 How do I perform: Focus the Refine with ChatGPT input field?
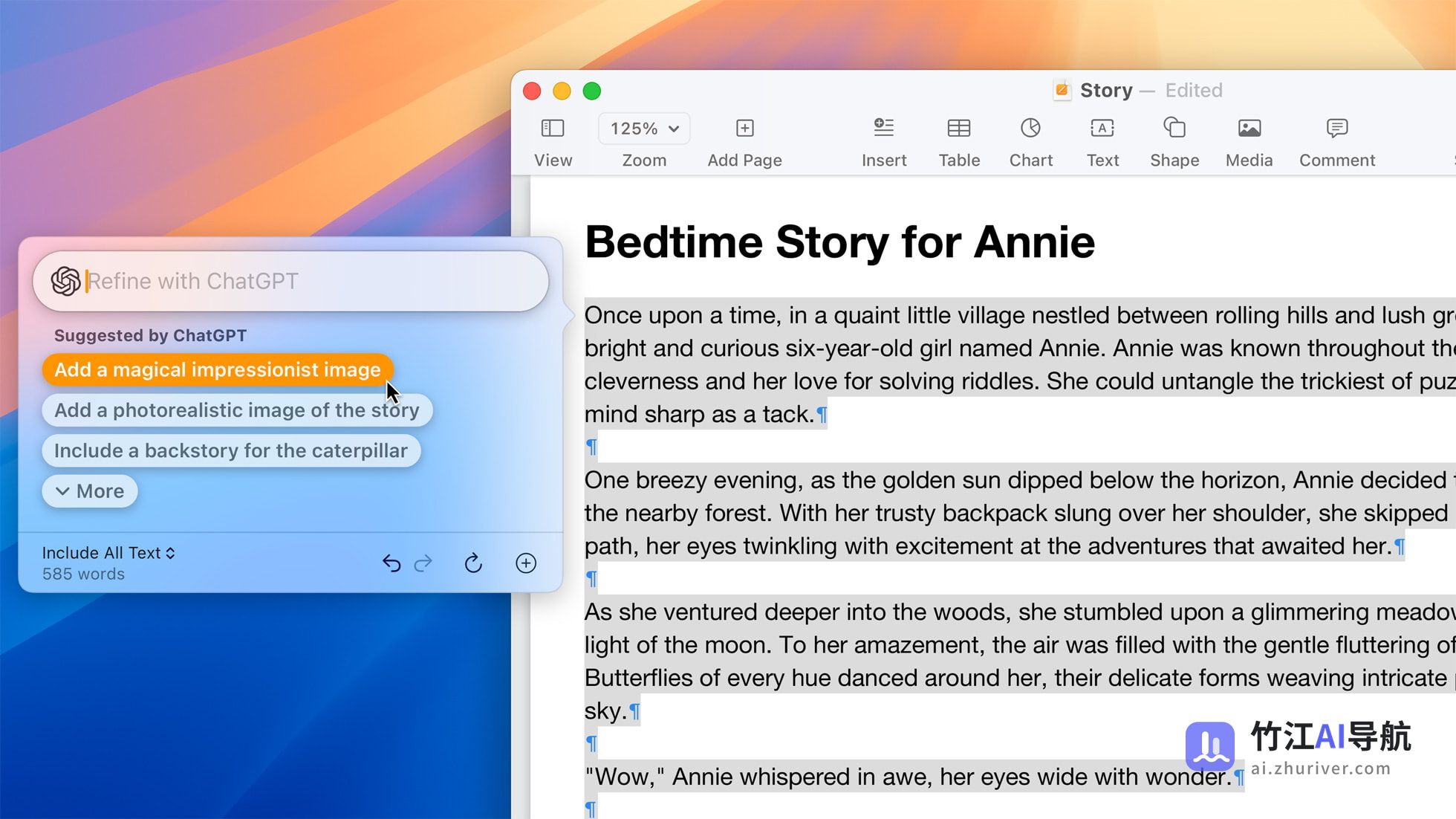290,281
